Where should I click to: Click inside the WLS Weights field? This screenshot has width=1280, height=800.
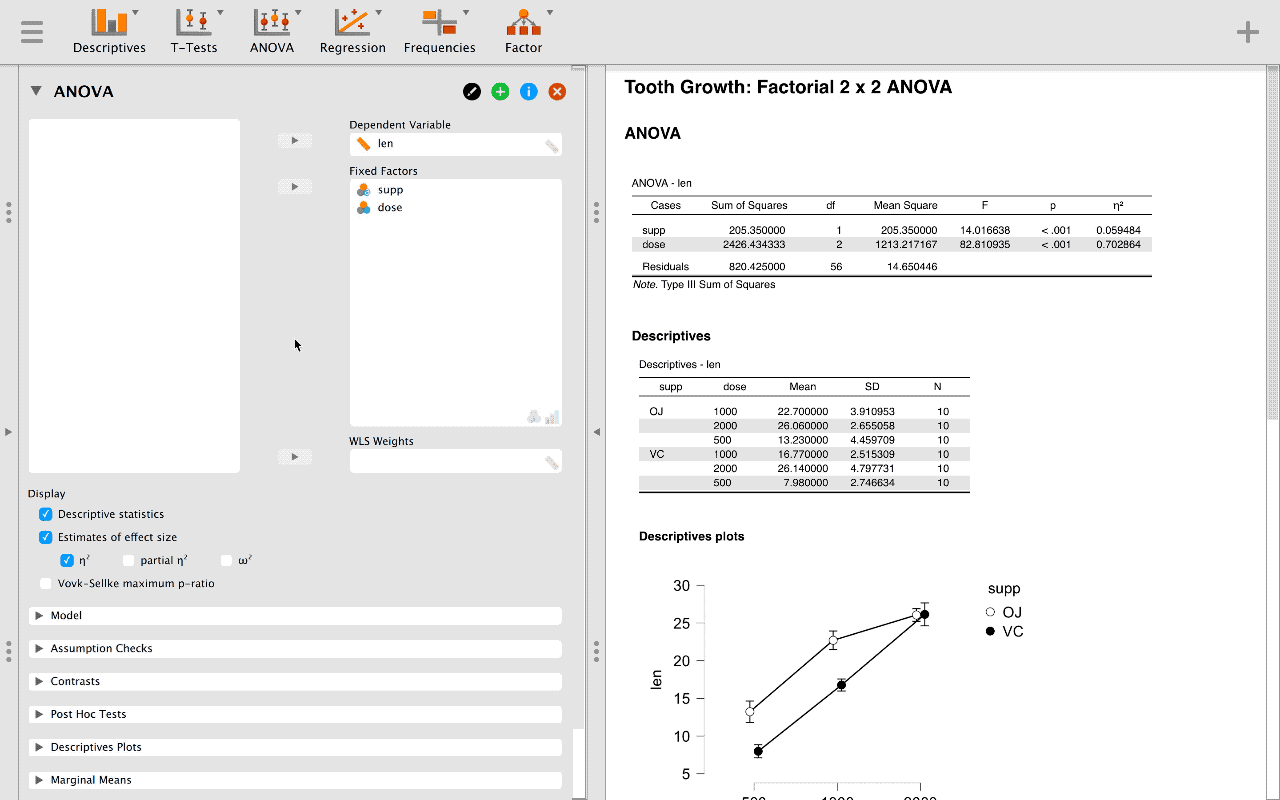[x=456, y=461]
